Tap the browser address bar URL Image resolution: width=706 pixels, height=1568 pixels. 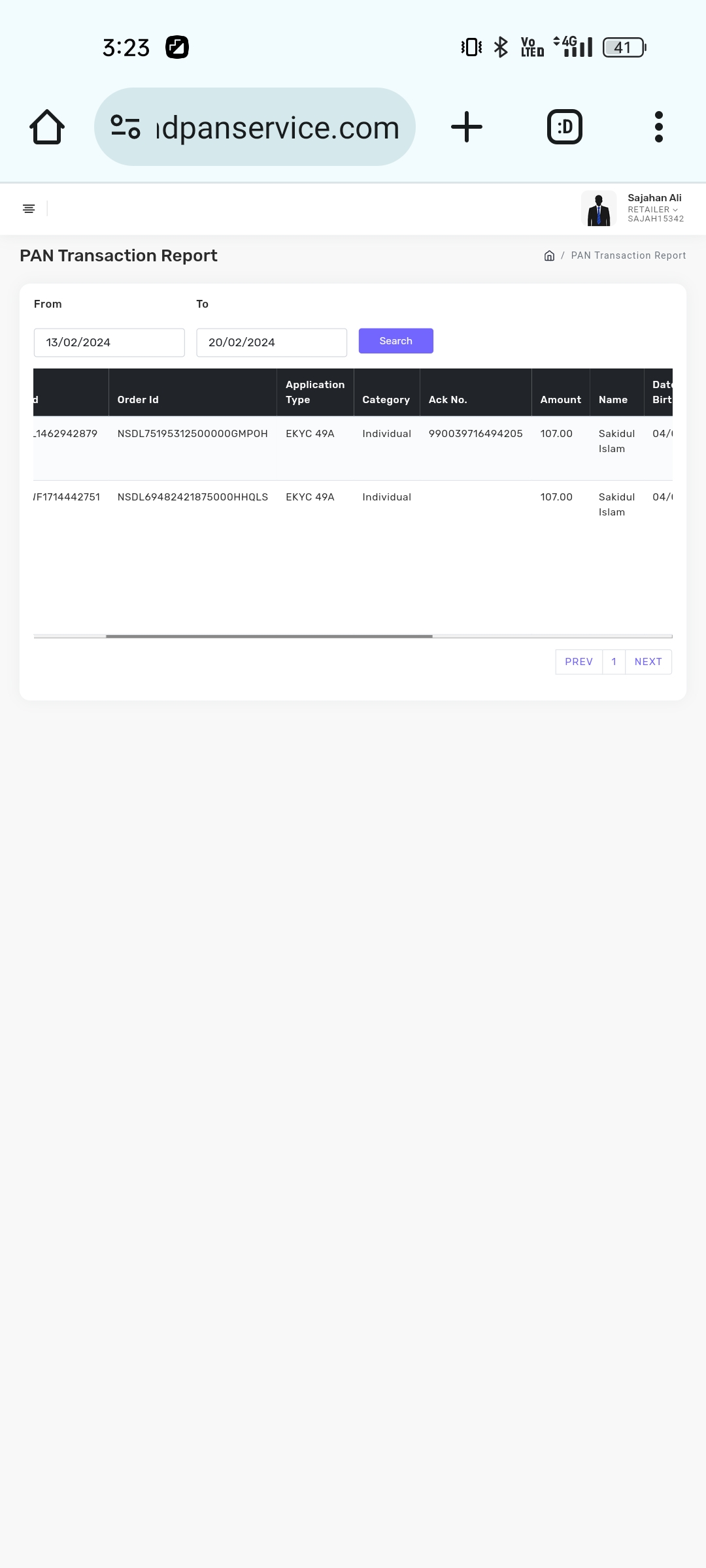(277, 127)
